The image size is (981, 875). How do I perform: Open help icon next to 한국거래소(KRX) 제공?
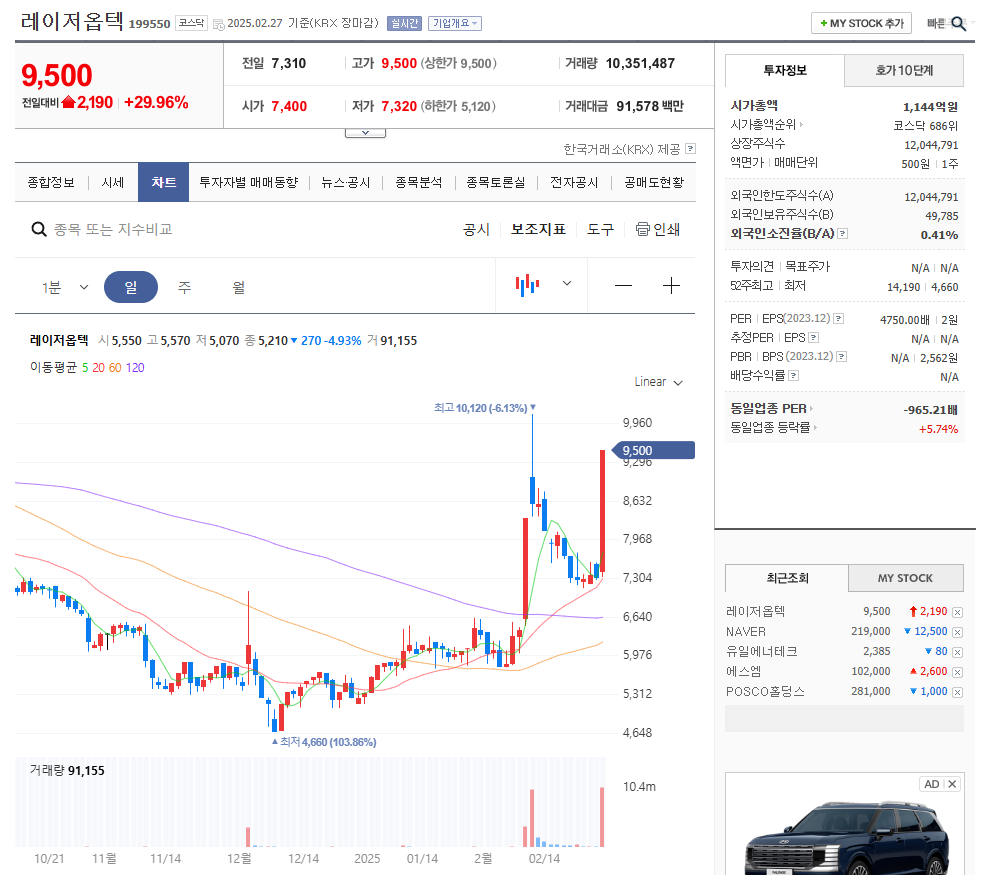tap(691, 149)
